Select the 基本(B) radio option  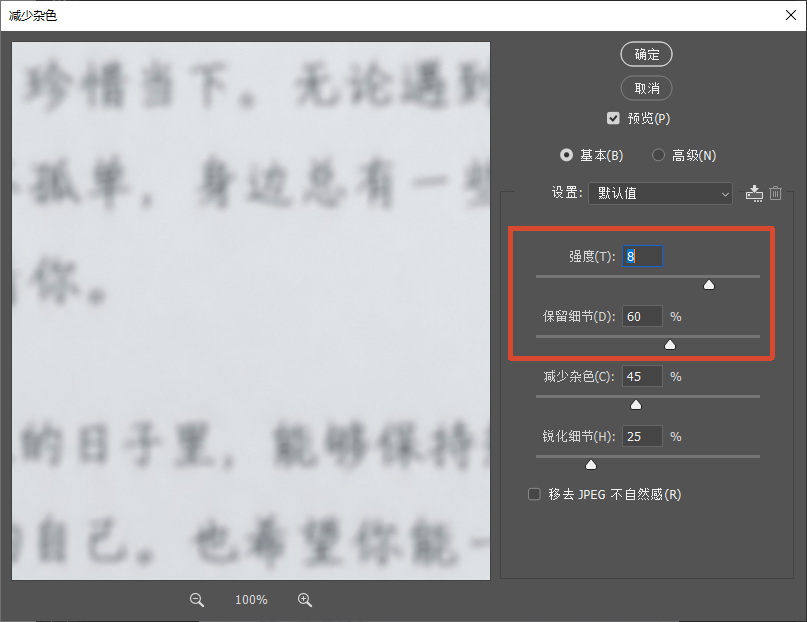coord(566,155)
